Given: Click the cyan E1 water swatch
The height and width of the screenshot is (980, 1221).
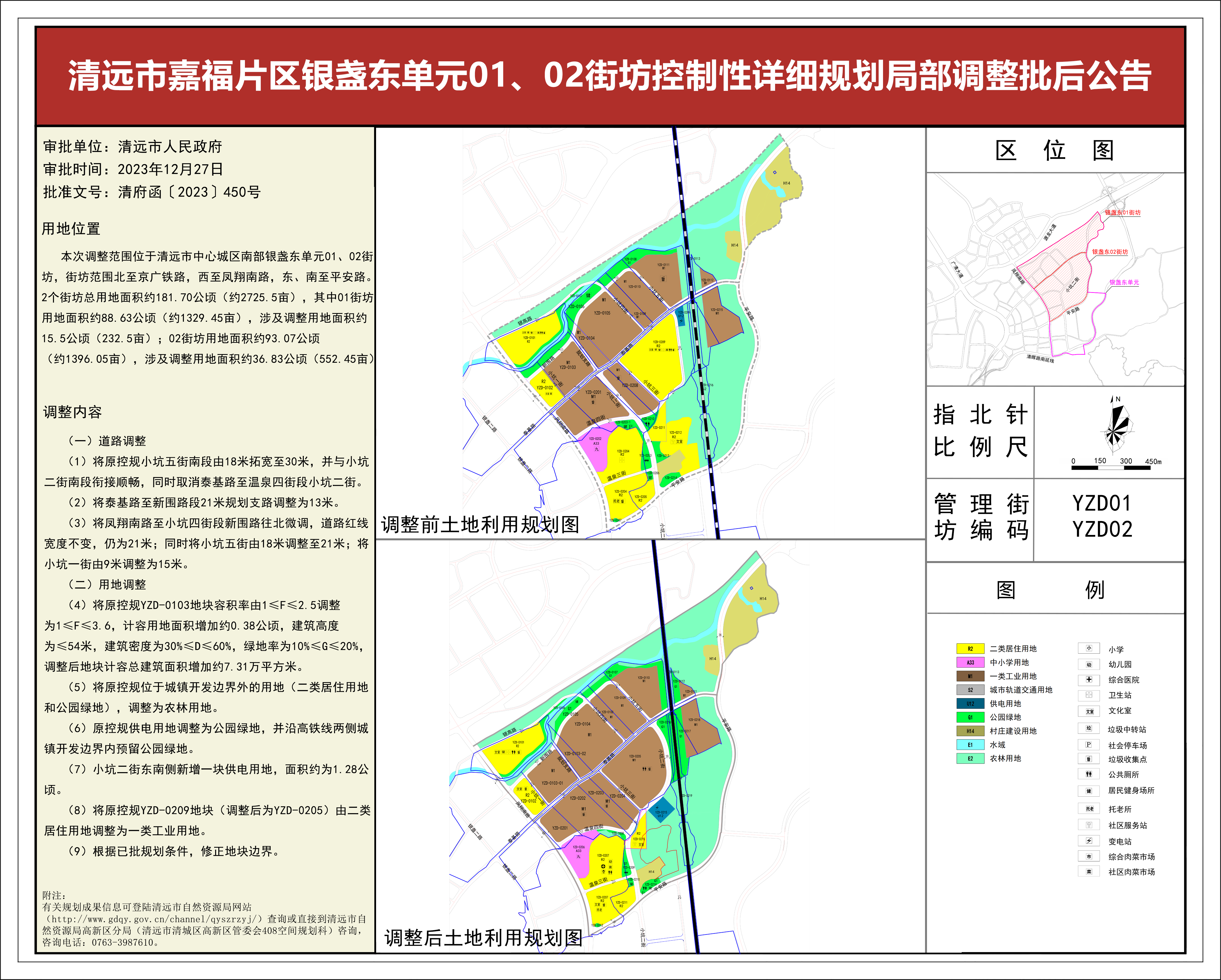Looking at the screenshot, I should (x=970, y=745).
